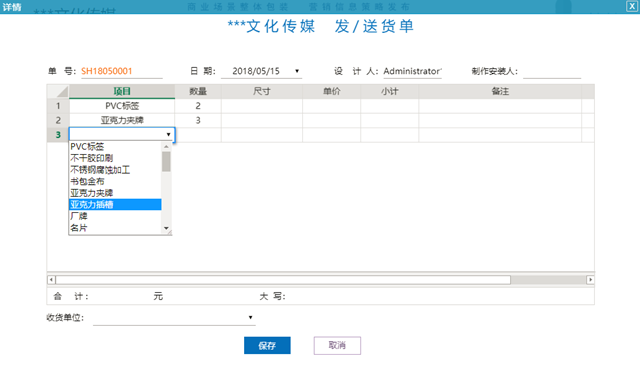The image size is (640, 367).
Task: Choose 不干胶印刷 in the item list
Action: click(x=115, y=158)
